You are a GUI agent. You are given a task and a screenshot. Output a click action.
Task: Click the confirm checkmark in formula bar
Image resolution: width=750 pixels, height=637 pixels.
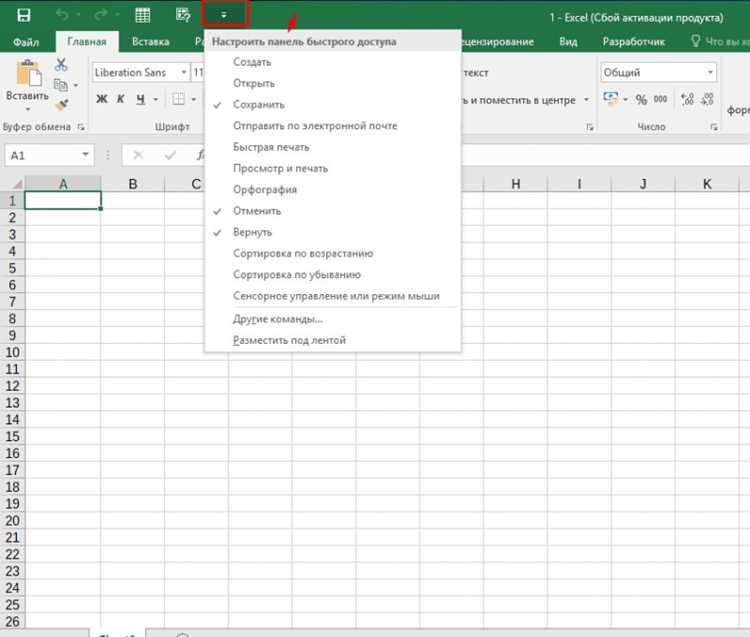click(x=170, y=155)
